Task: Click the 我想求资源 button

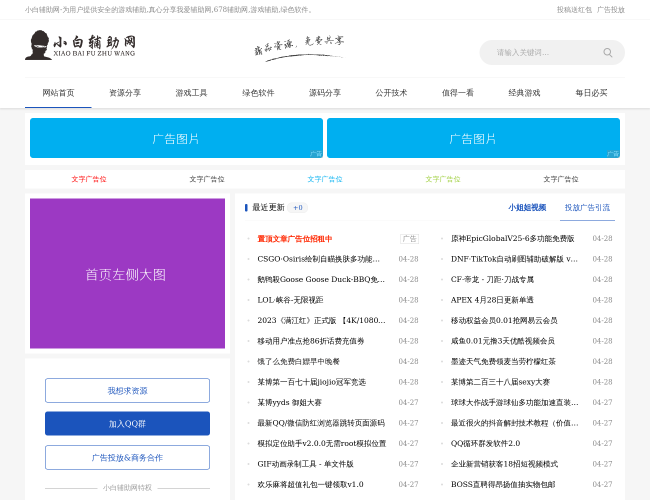Action: coord(127,391)
